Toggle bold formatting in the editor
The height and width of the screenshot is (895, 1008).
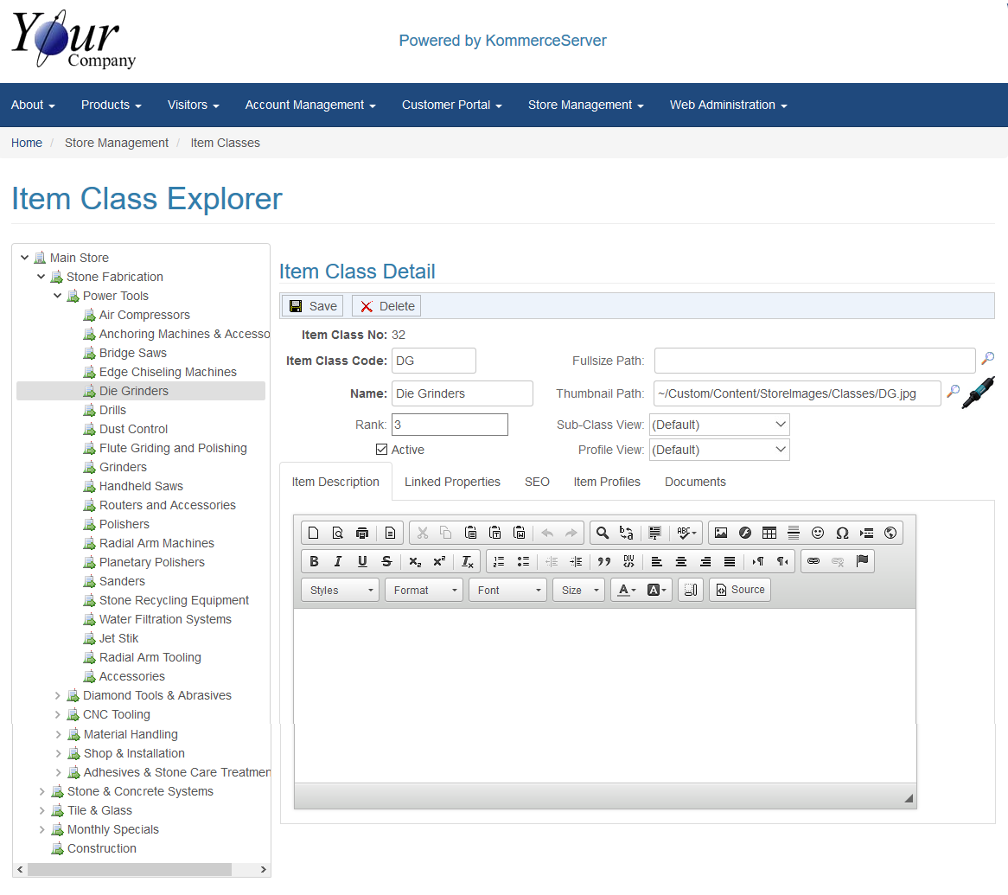[x=314, y=562]
